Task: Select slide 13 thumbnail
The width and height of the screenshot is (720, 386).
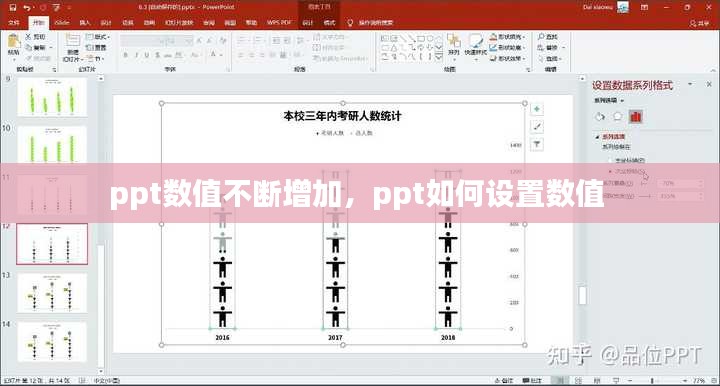Action: click(x=52, y=293)
